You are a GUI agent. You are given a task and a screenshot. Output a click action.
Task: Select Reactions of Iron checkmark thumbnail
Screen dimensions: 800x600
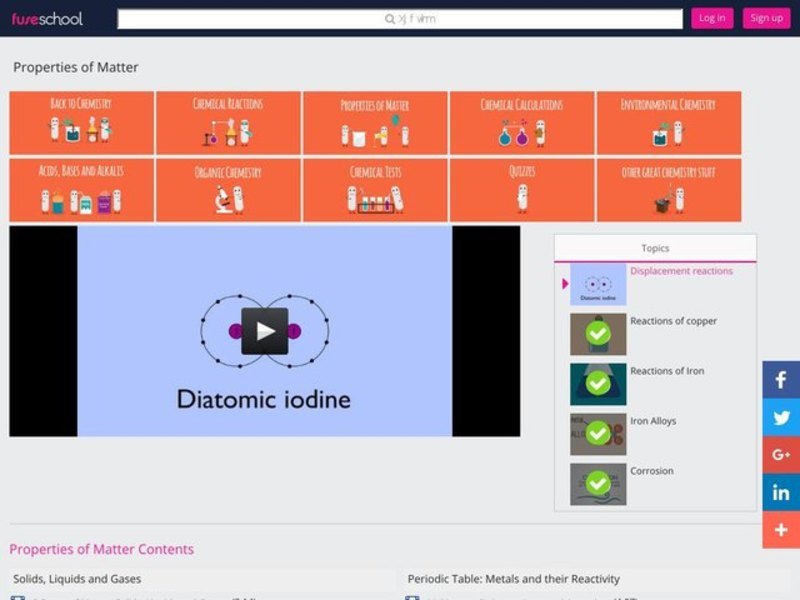pyautogui.click(x=598, y=384)
